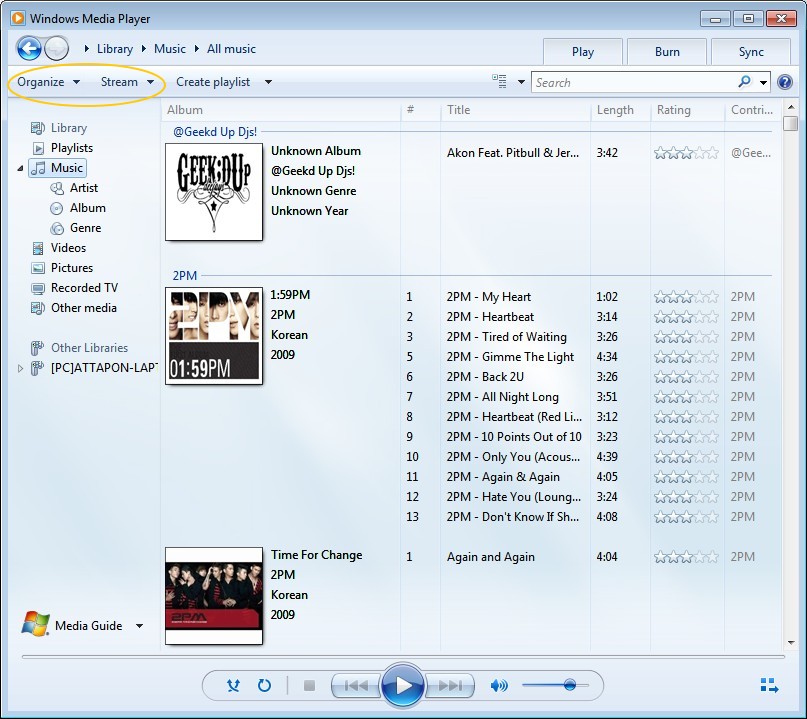This screenshot has width=807, height=719.
Task: Click the Back navigation arrow button
Action: point(29,49)
